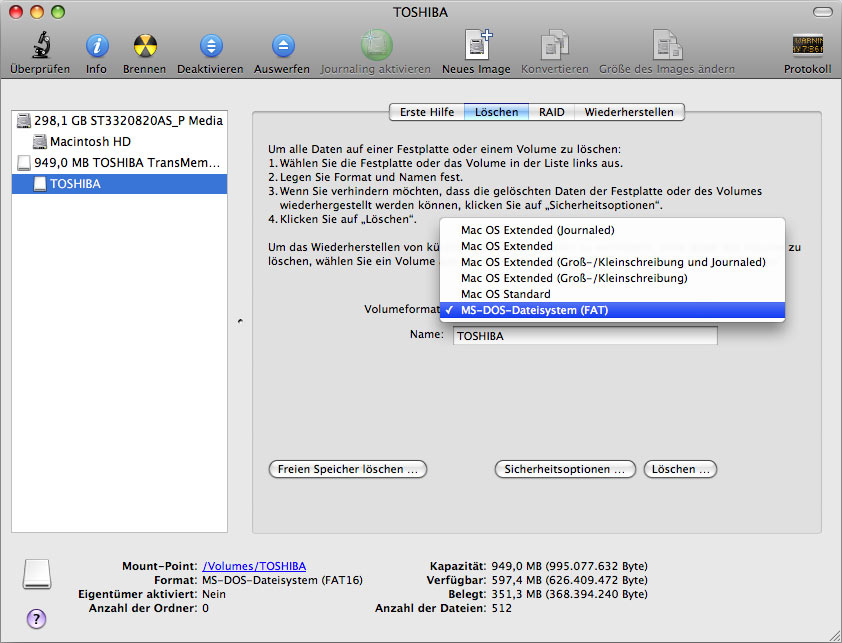This screenshot has width=842, height=643.
Task: Switch to the Löschen tab
Action: tap(497, 112)
